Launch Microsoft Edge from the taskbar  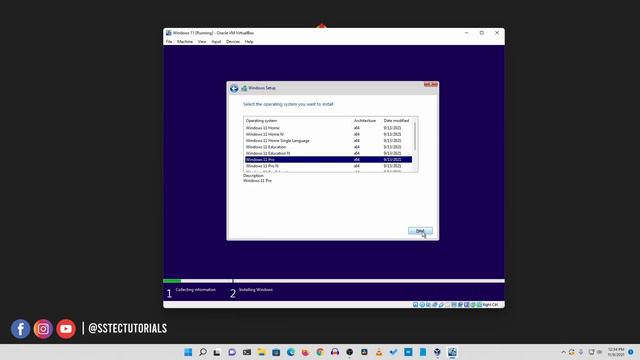291,352
